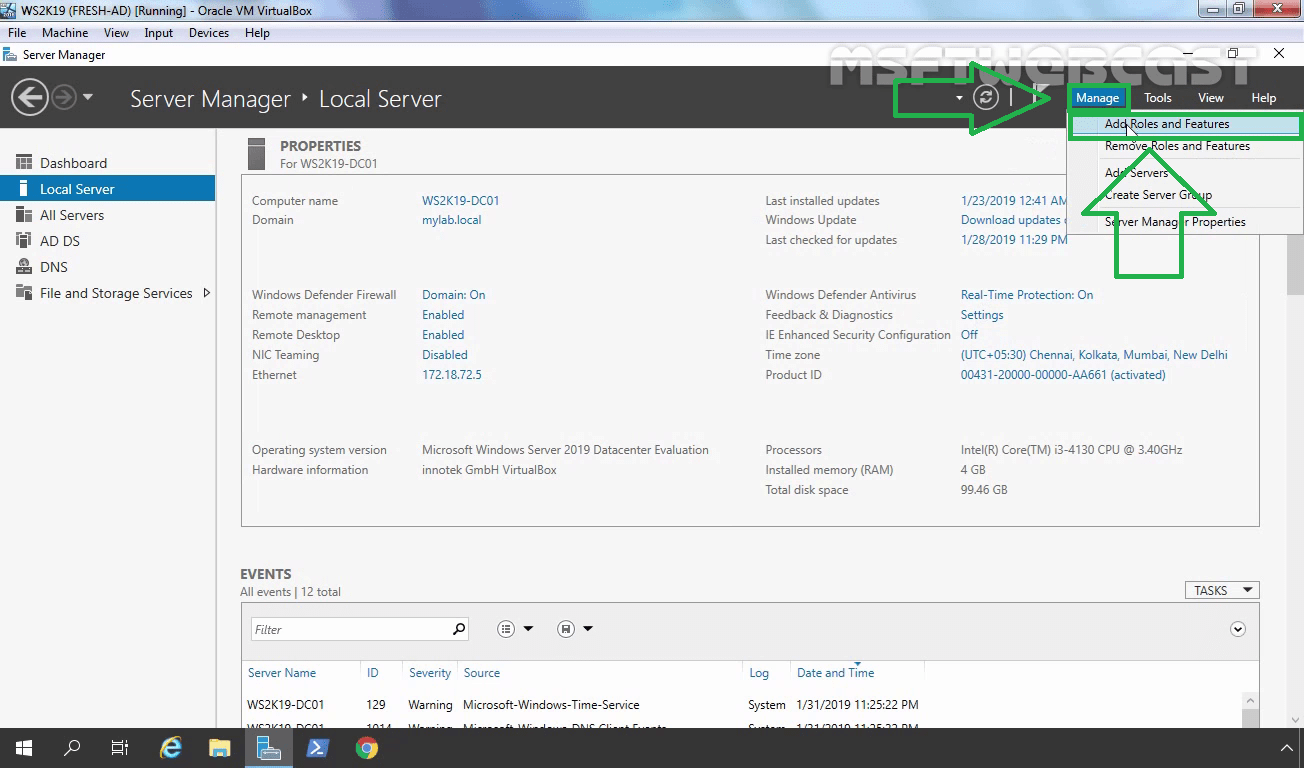Sort events by ID column
The width and height of the screenshot is (1304, 768).
(373, 673)
